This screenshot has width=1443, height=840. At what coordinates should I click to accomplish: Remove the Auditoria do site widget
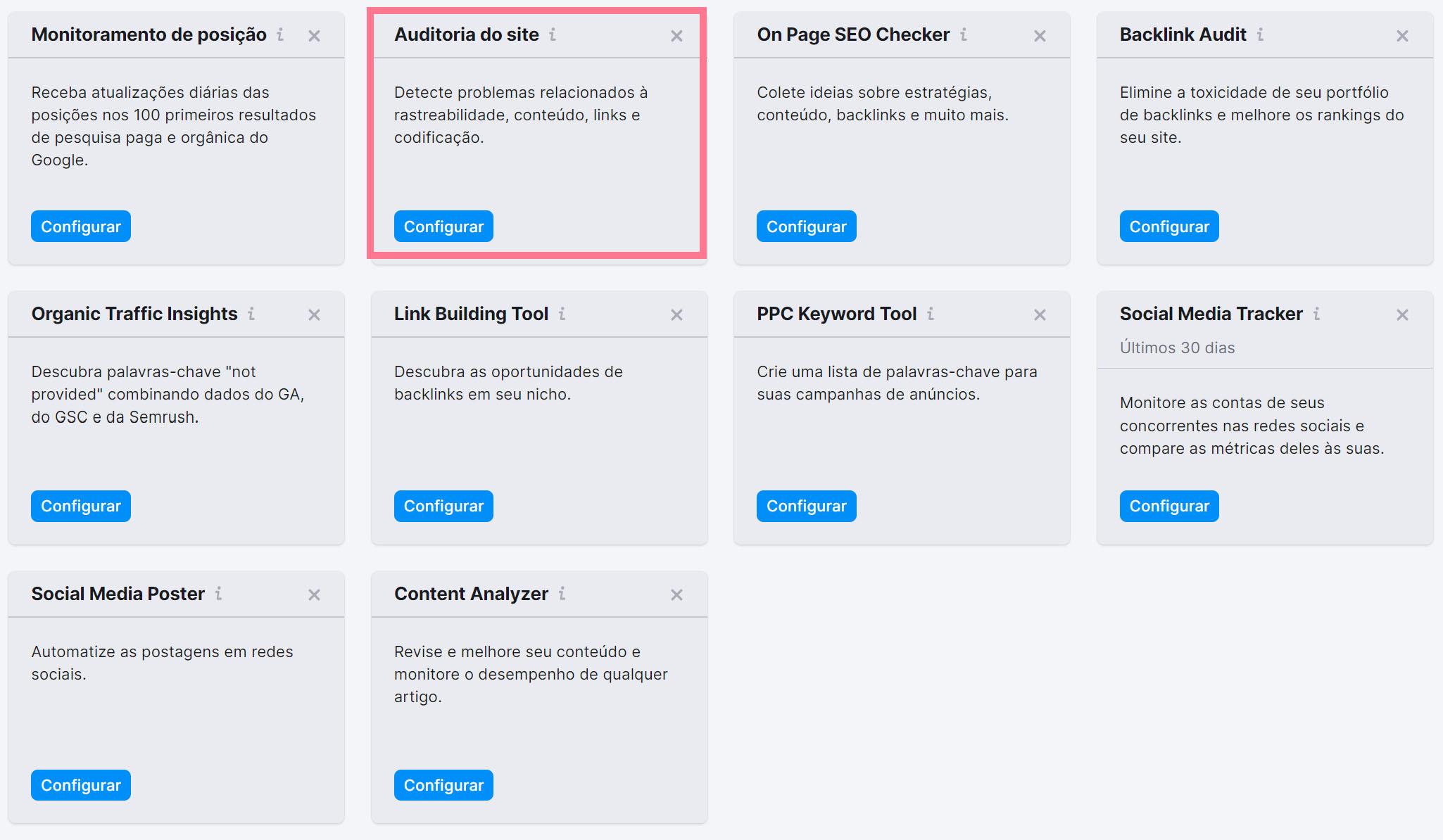click(x=676, y=34)
